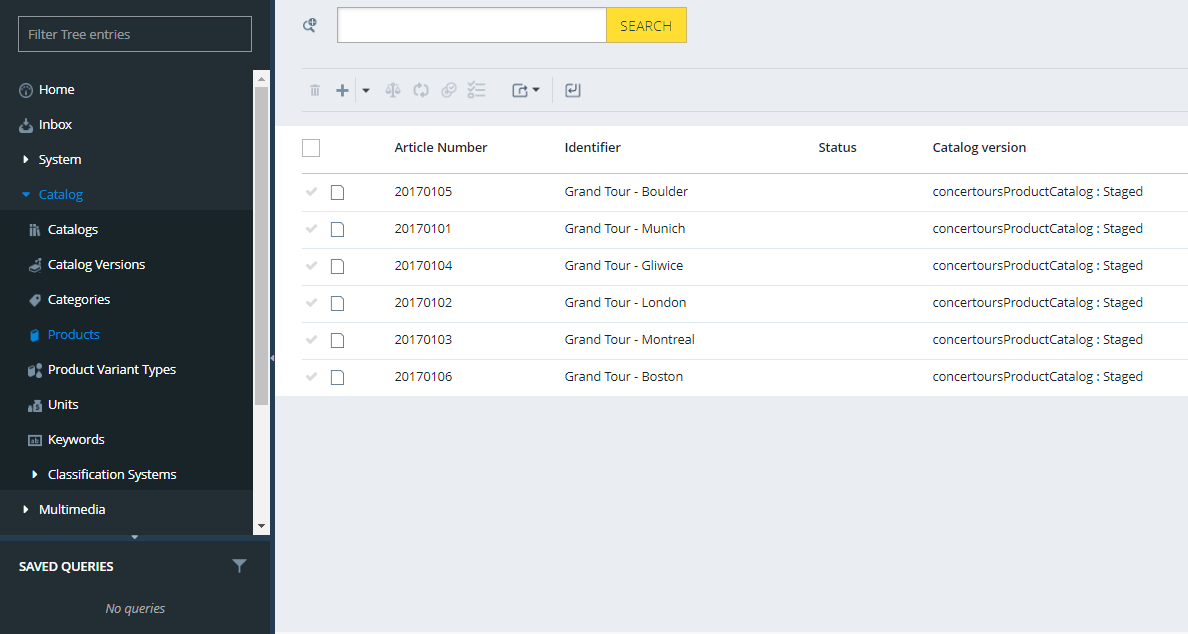The height and width of the screenshot is (634, 1188).
Task: Click the Grand Tour - Gliwice cell
Action: click(624, 266)
